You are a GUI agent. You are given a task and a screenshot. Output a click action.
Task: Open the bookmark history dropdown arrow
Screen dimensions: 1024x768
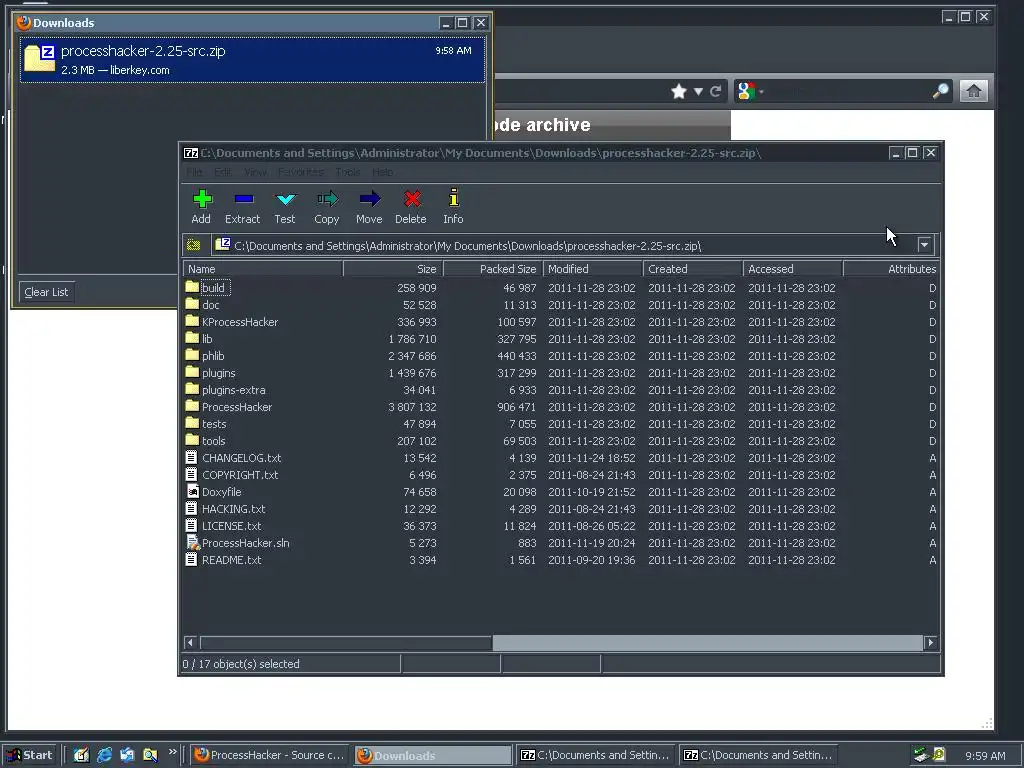point(698,91)
